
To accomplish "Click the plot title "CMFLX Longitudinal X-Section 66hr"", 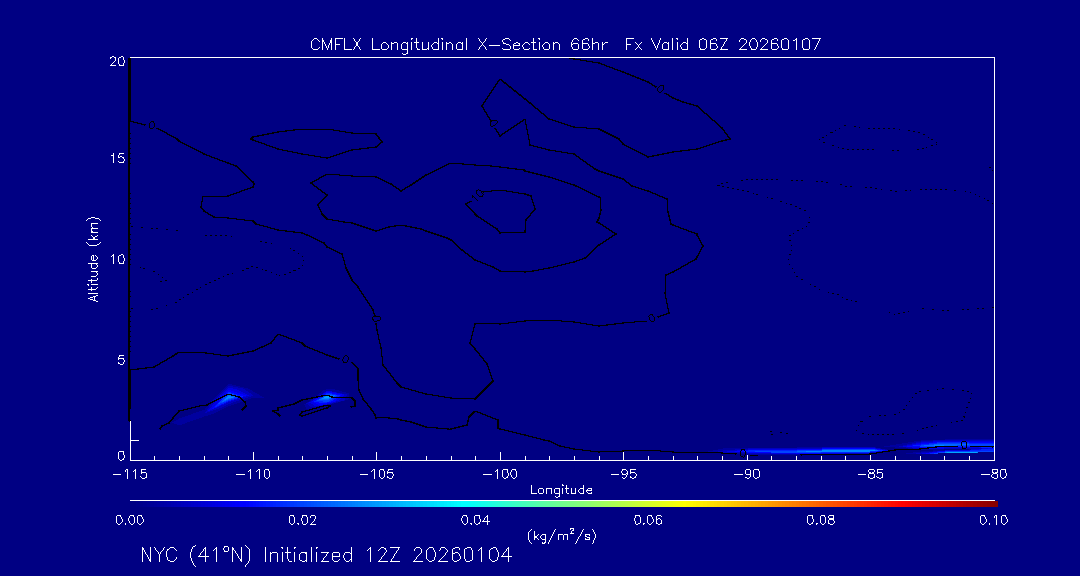I will pyautogui.click(x=459, y=45).
